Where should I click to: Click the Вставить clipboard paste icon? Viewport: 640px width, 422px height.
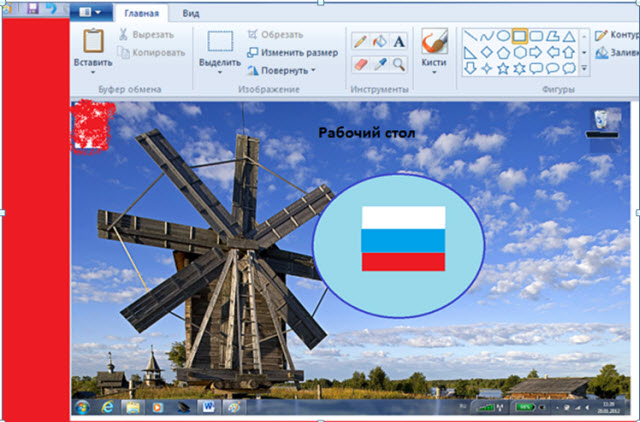(x=93, y=41)
